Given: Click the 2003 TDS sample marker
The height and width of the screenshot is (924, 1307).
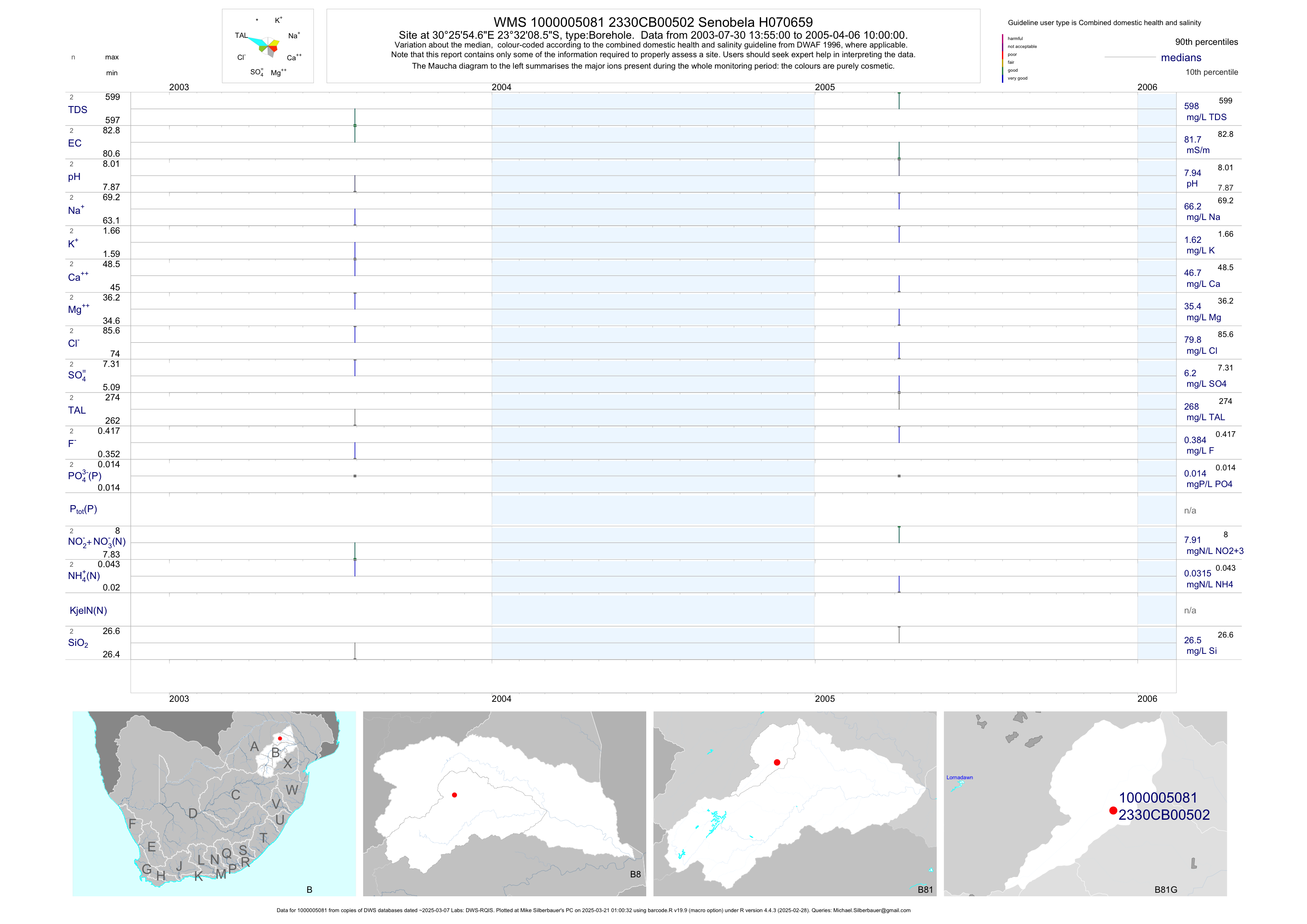Looking at the screenshot, I should coord(355,125).
